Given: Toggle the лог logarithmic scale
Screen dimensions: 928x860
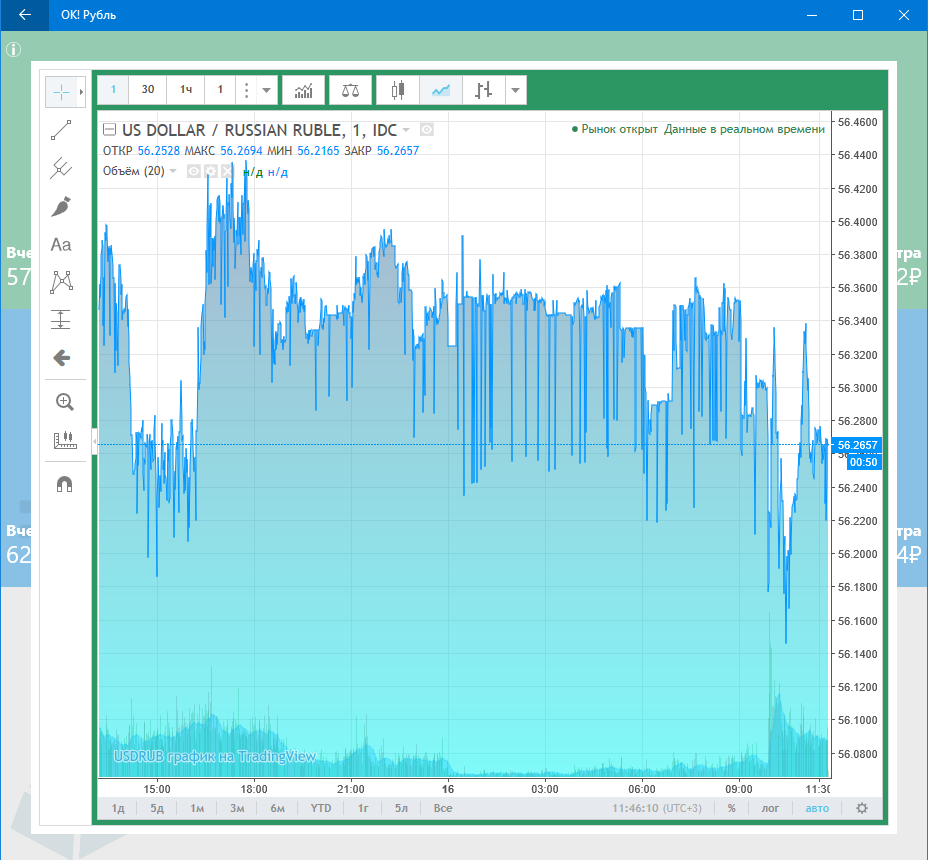Looking at the screenshot, I should pos(770,808).
